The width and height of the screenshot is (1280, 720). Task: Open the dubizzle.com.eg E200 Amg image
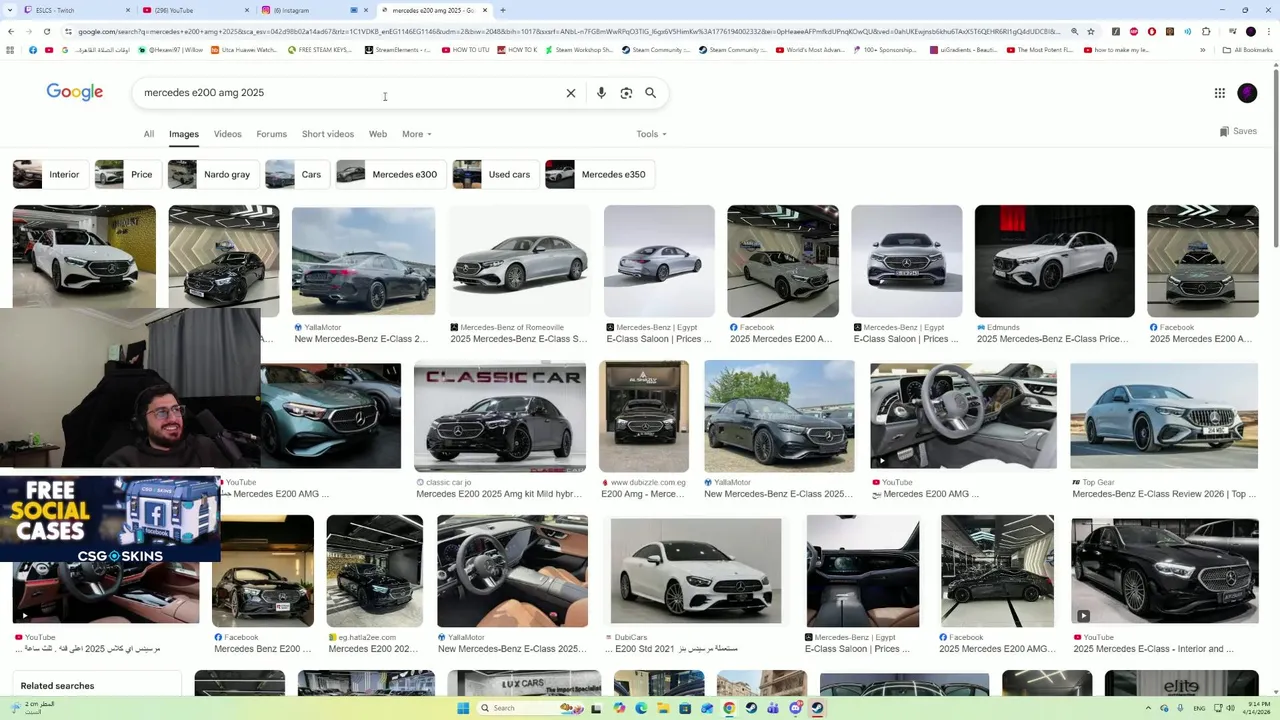coord(644,416)
